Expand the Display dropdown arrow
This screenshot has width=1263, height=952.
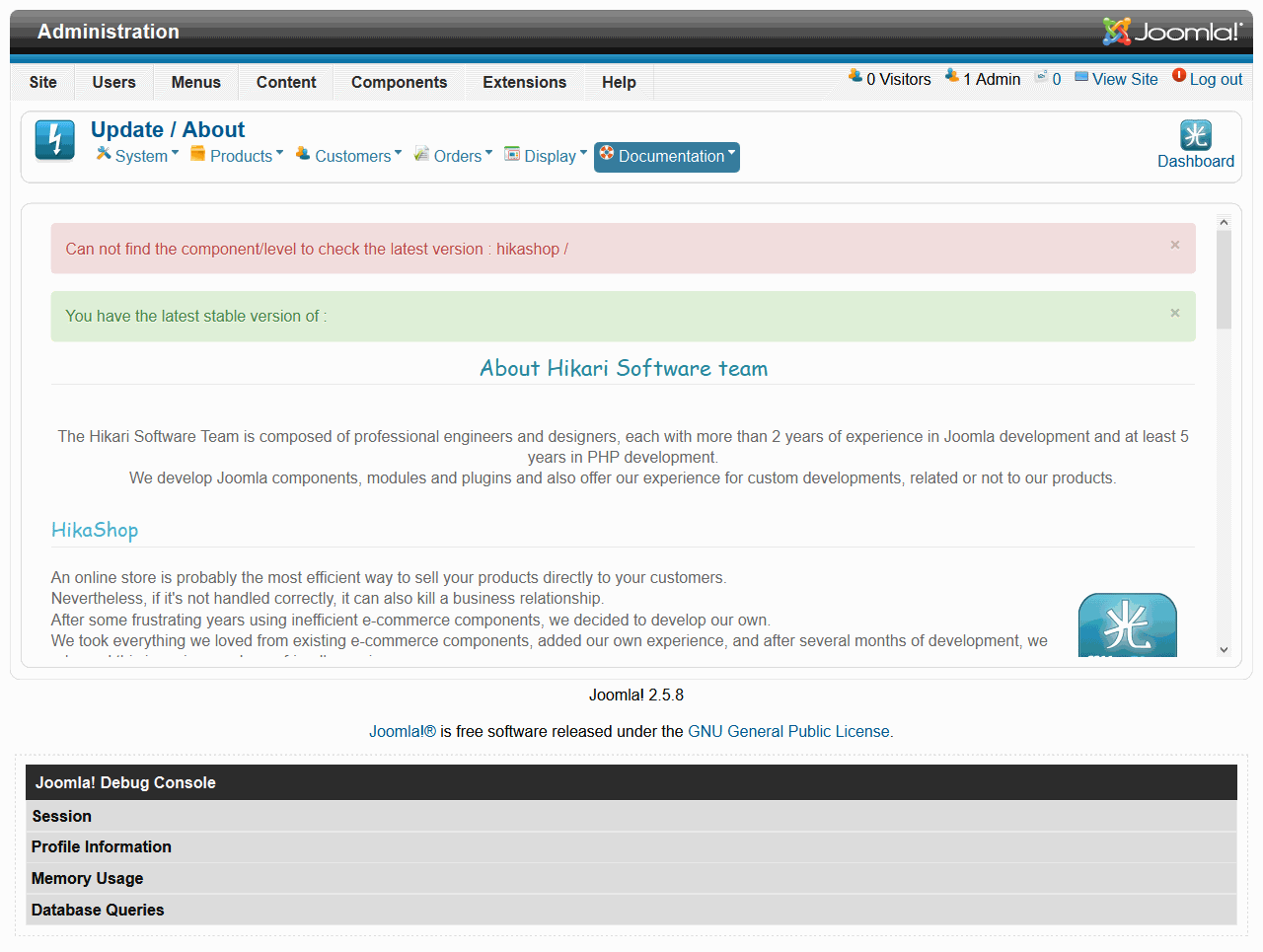[x=584, y=153]
